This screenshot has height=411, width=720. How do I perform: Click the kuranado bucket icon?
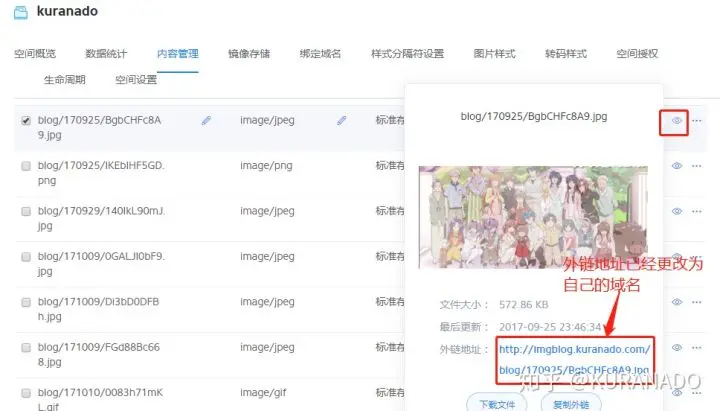coord(21,11)
